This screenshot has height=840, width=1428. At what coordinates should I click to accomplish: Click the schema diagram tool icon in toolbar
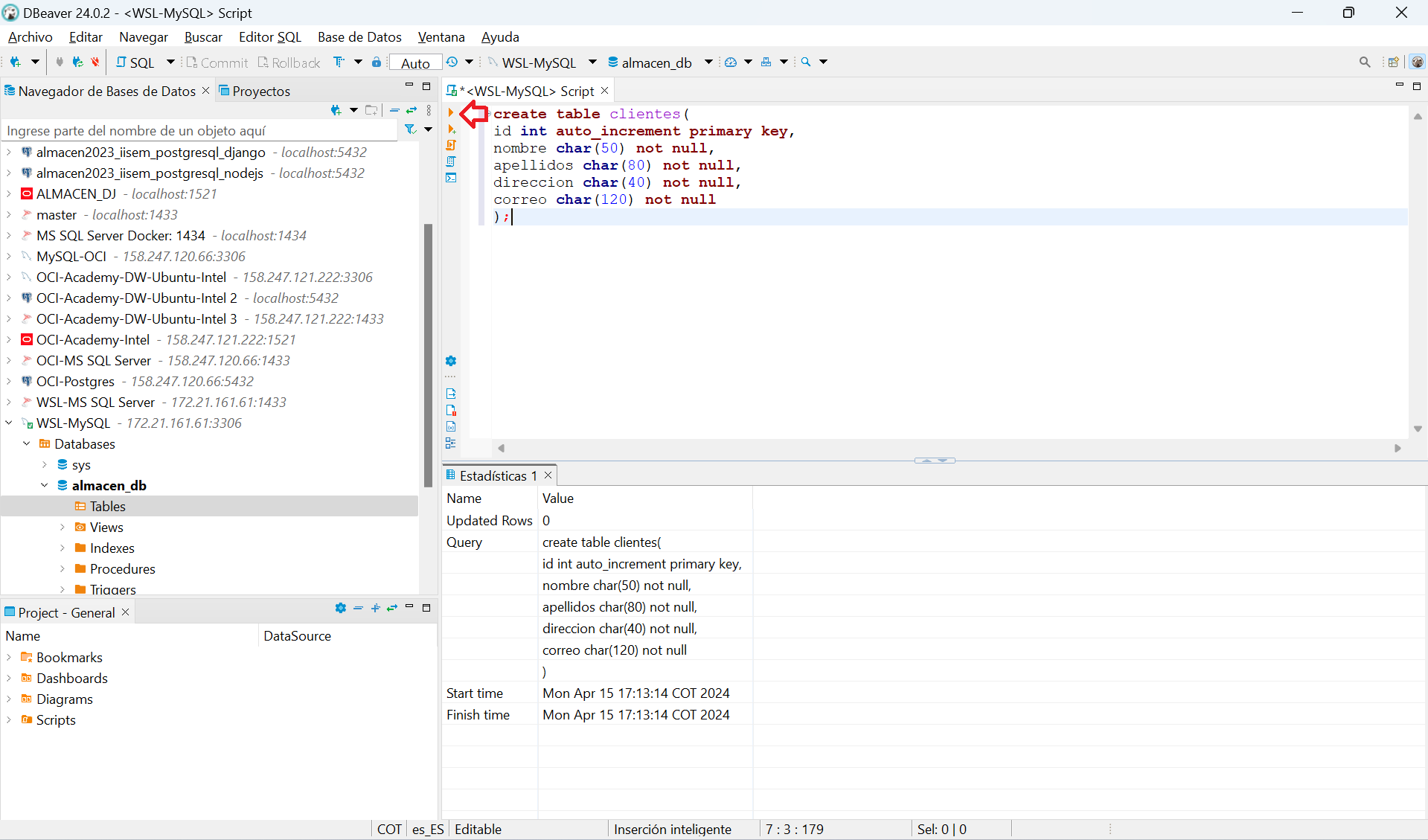pos(766,62)
